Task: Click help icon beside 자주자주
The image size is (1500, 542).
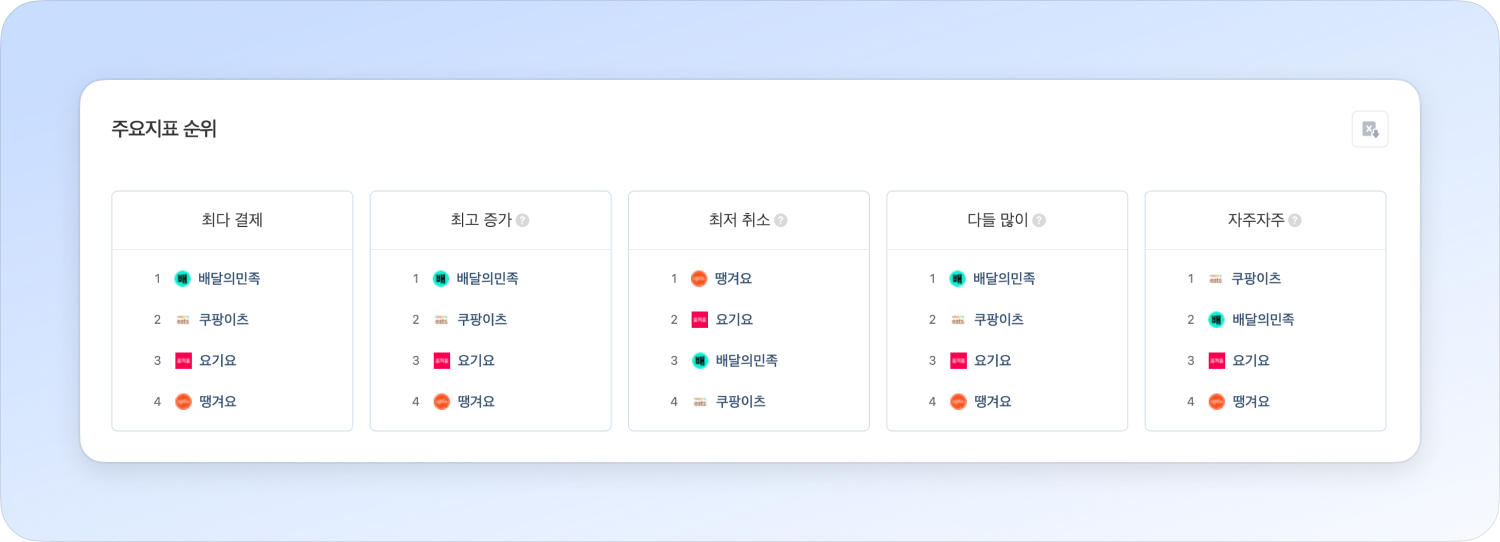Action: [1295, 221]
